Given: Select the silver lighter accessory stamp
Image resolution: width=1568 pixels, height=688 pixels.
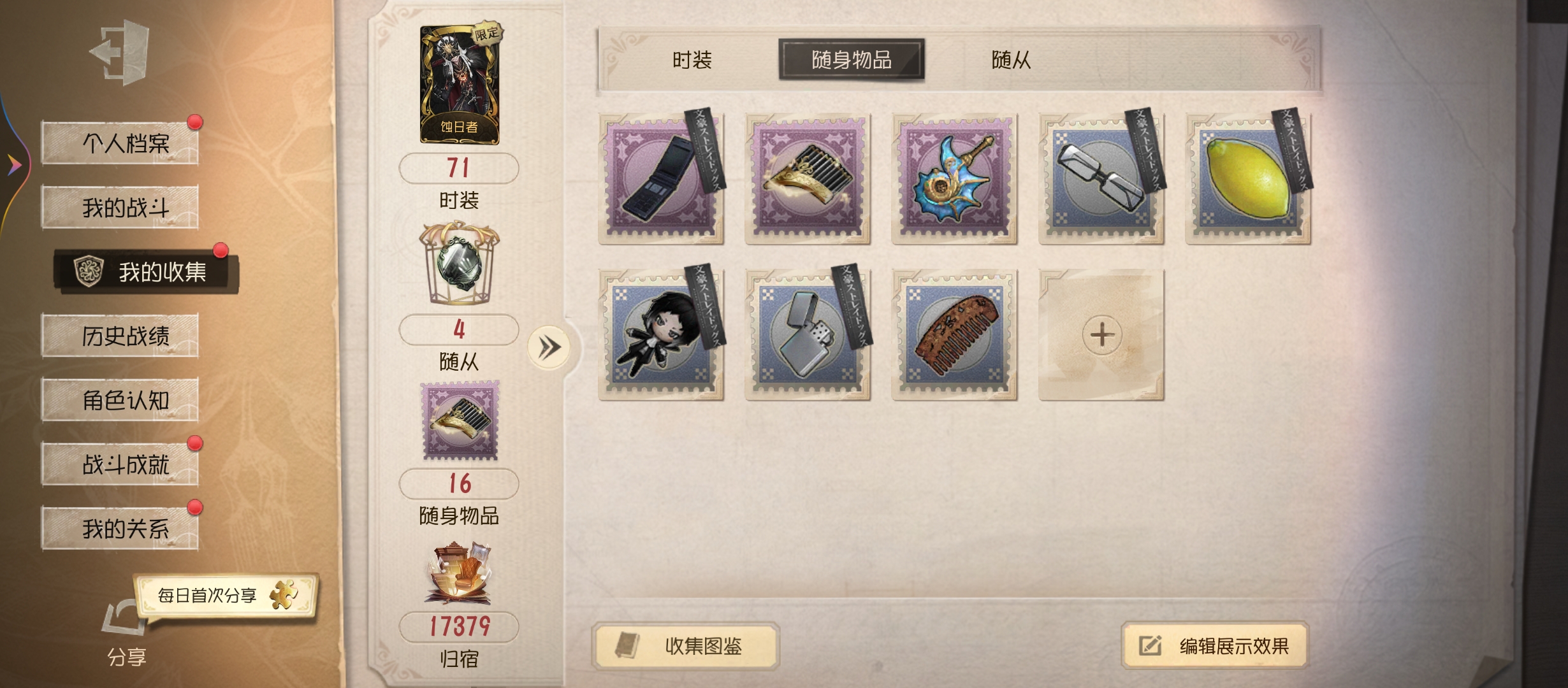Looking at the screenshot, I should tap(808, 334).
